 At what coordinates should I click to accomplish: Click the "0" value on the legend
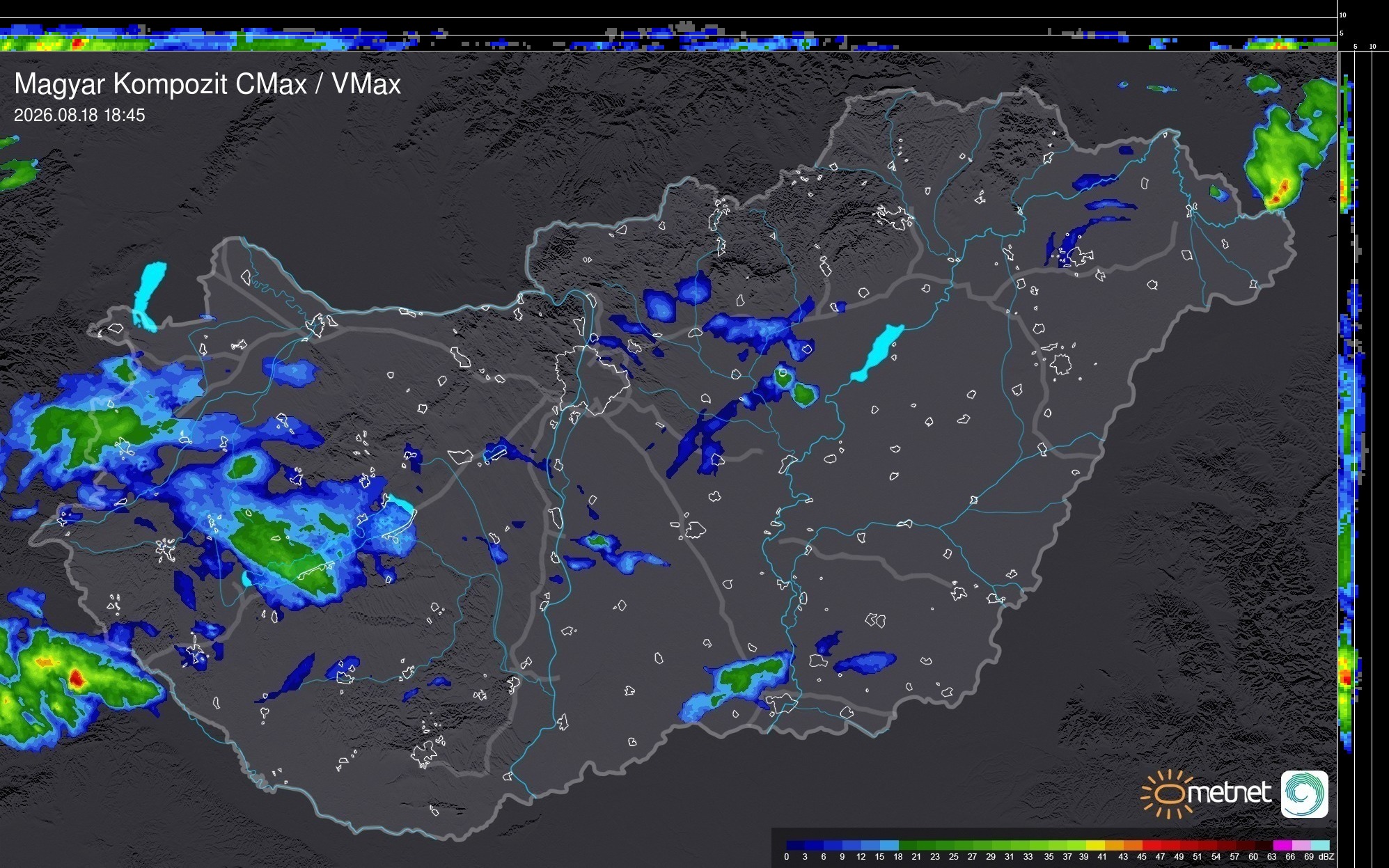tap(787, 857)
